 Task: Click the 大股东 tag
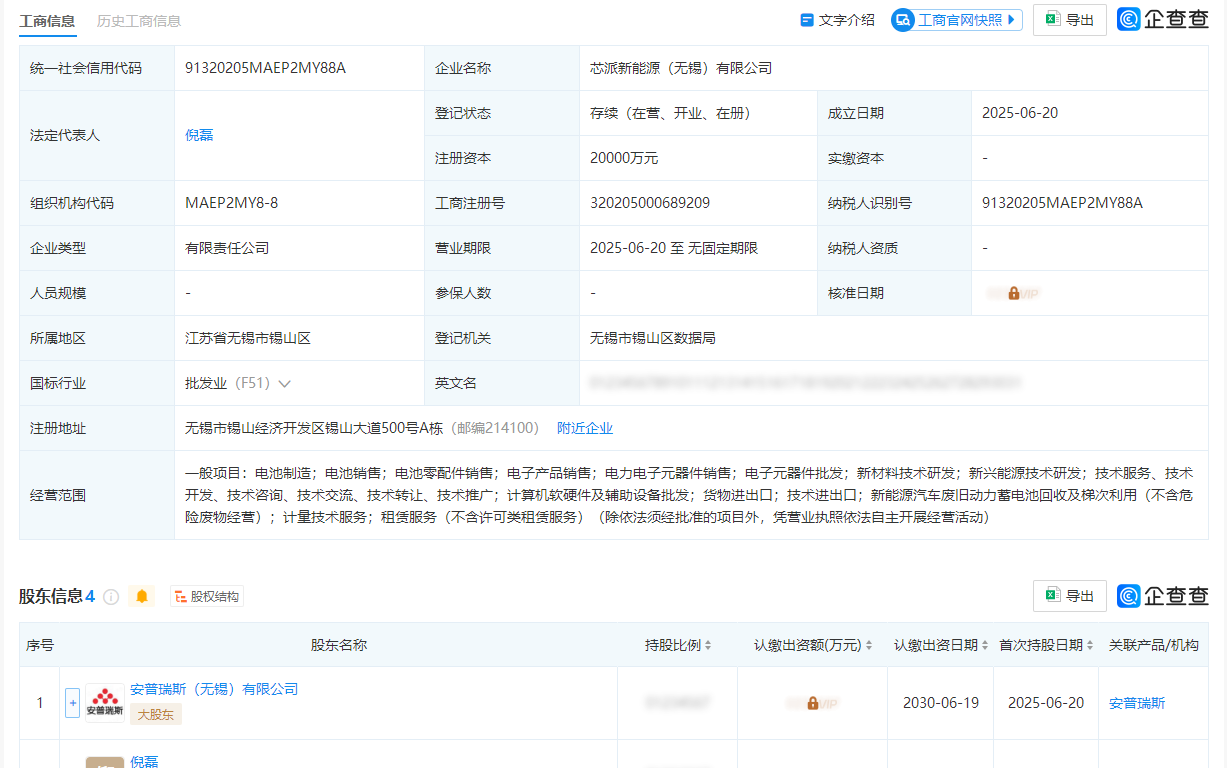[x=156, y=714]
